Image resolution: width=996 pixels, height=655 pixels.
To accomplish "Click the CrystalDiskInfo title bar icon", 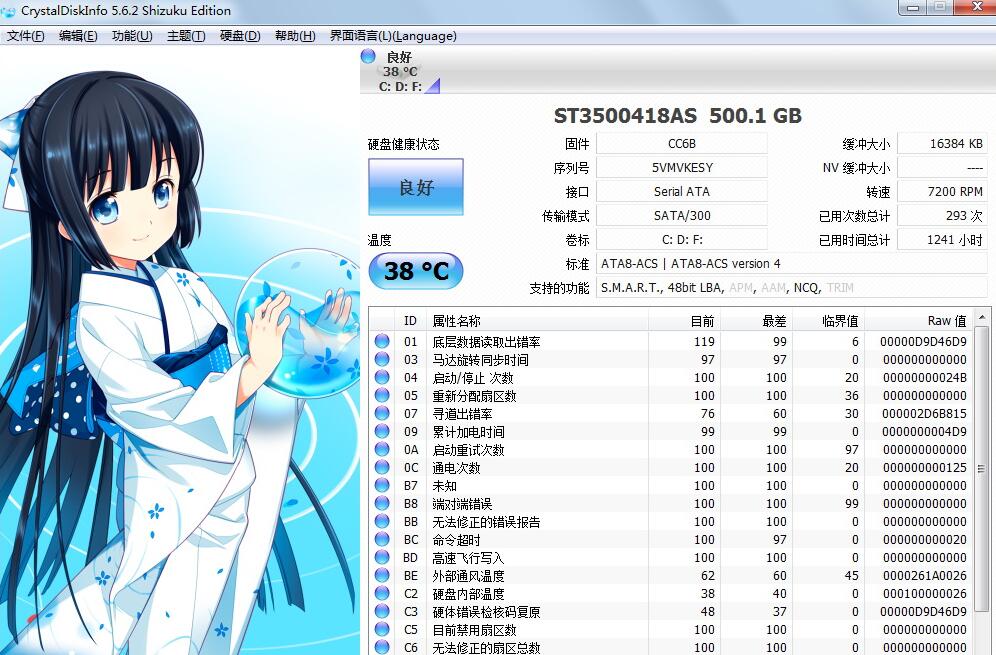I will pos(8,11).
